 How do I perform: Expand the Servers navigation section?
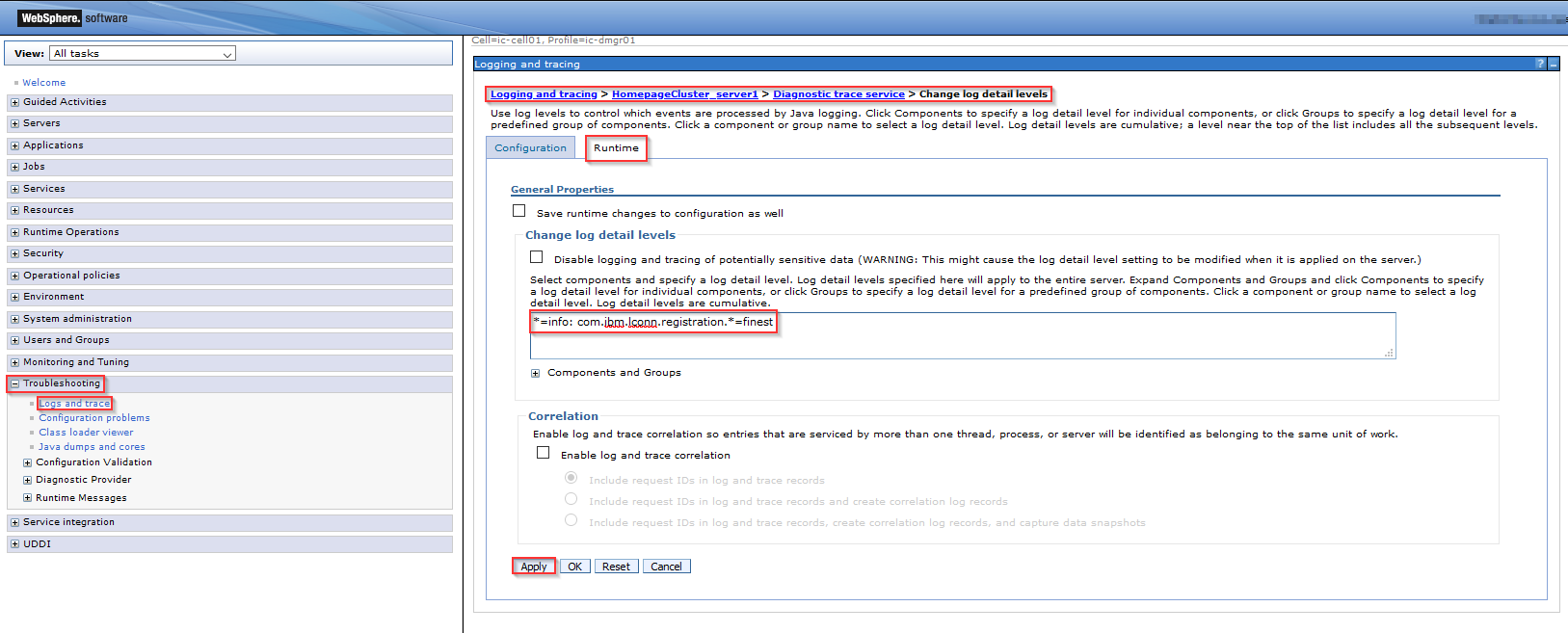pyautogui.click(x=14, y=123)
